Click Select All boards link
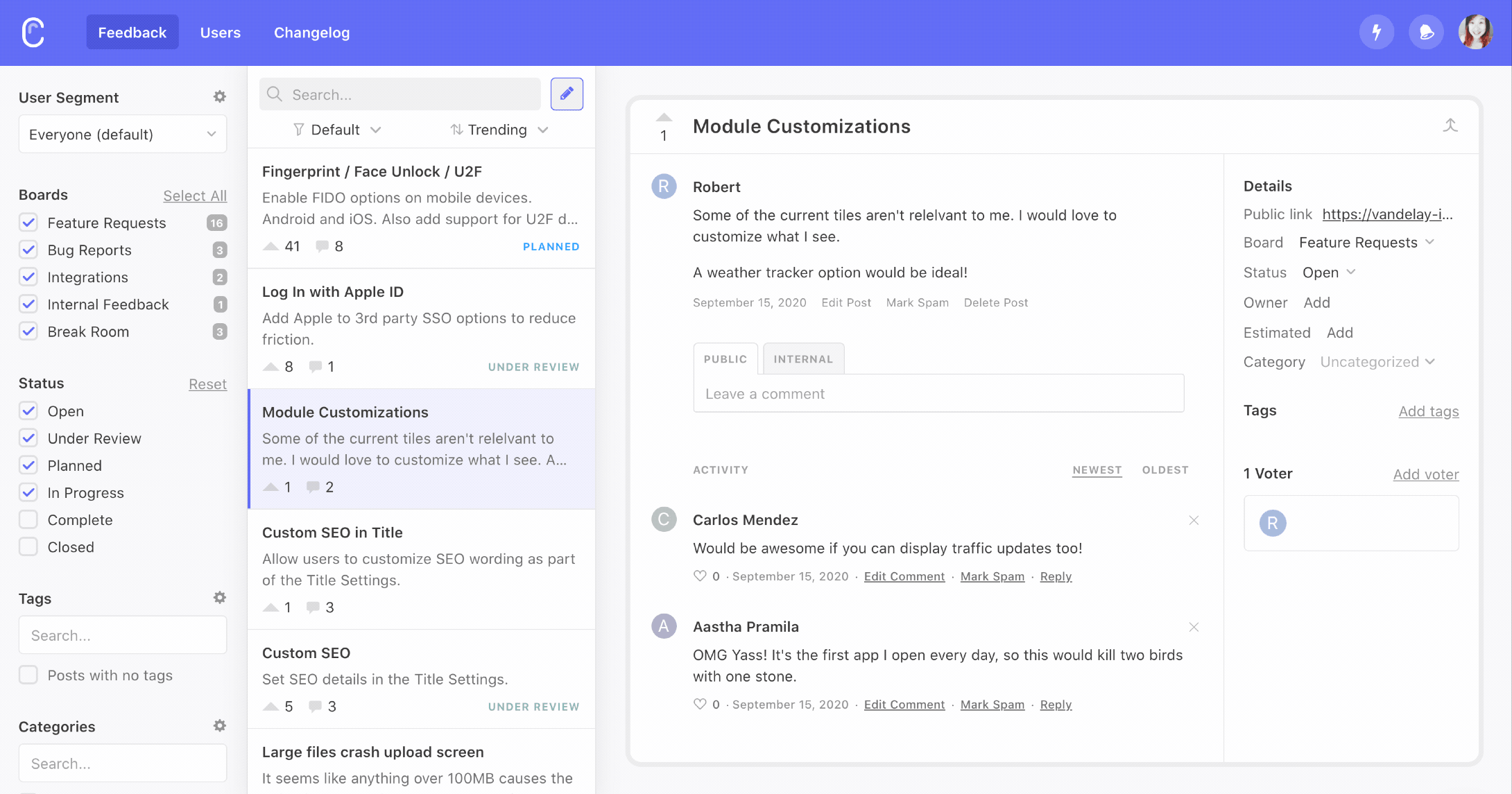1512x794 pixels. pyautogui.click(x=195, y=196)
